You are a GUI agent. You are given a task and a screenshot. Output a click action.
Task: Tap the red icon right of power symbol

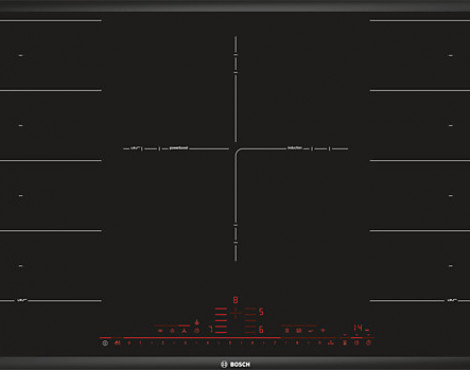(x=117, y=343)
